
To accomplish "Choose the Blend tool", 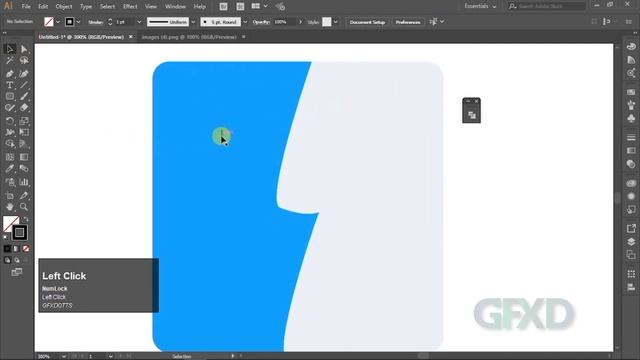I will 24,169.
